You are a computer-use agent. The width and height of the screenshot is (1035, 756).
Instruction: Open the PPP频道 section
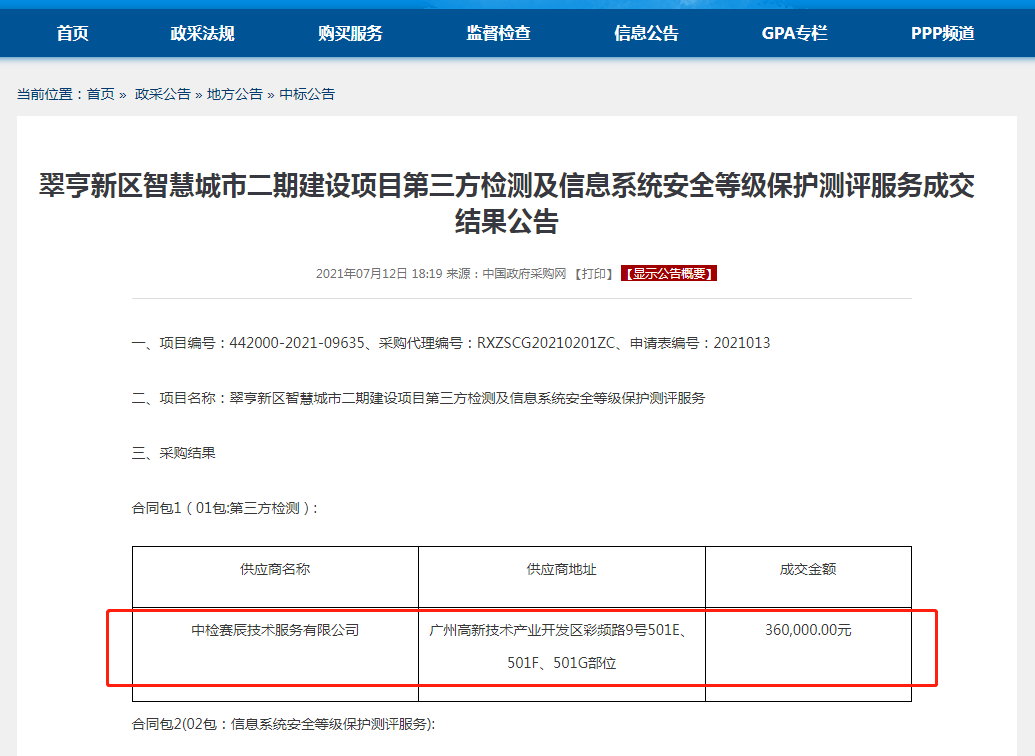[x=943, y=34]
